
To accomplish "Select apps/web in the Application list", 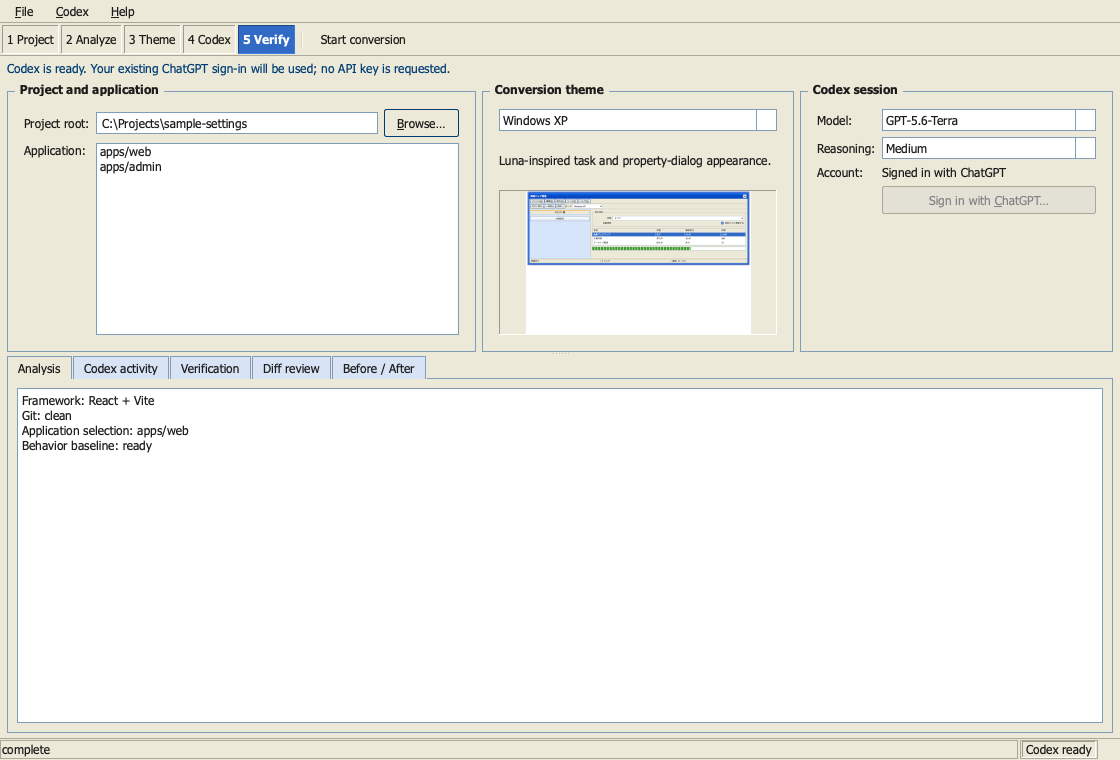I will [277, 151].
